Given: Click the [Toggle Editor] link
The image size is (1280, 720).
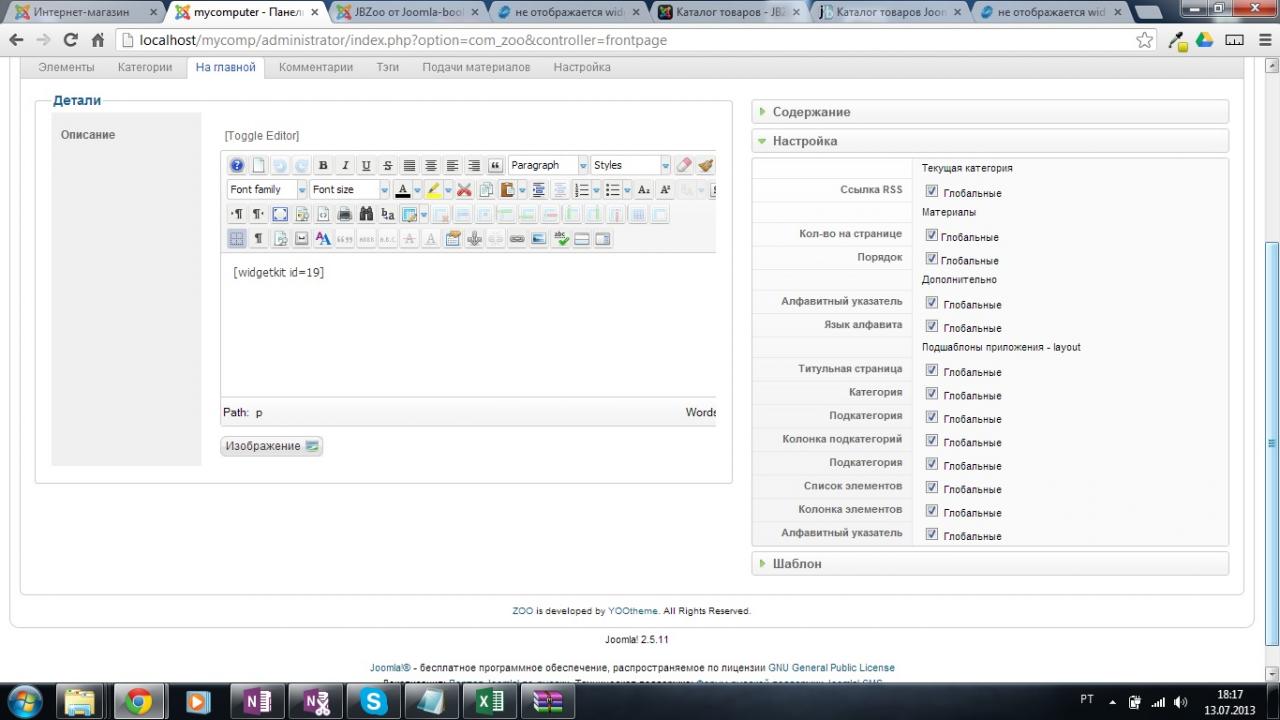Looking at the screenshot, I should coord(262,136).
